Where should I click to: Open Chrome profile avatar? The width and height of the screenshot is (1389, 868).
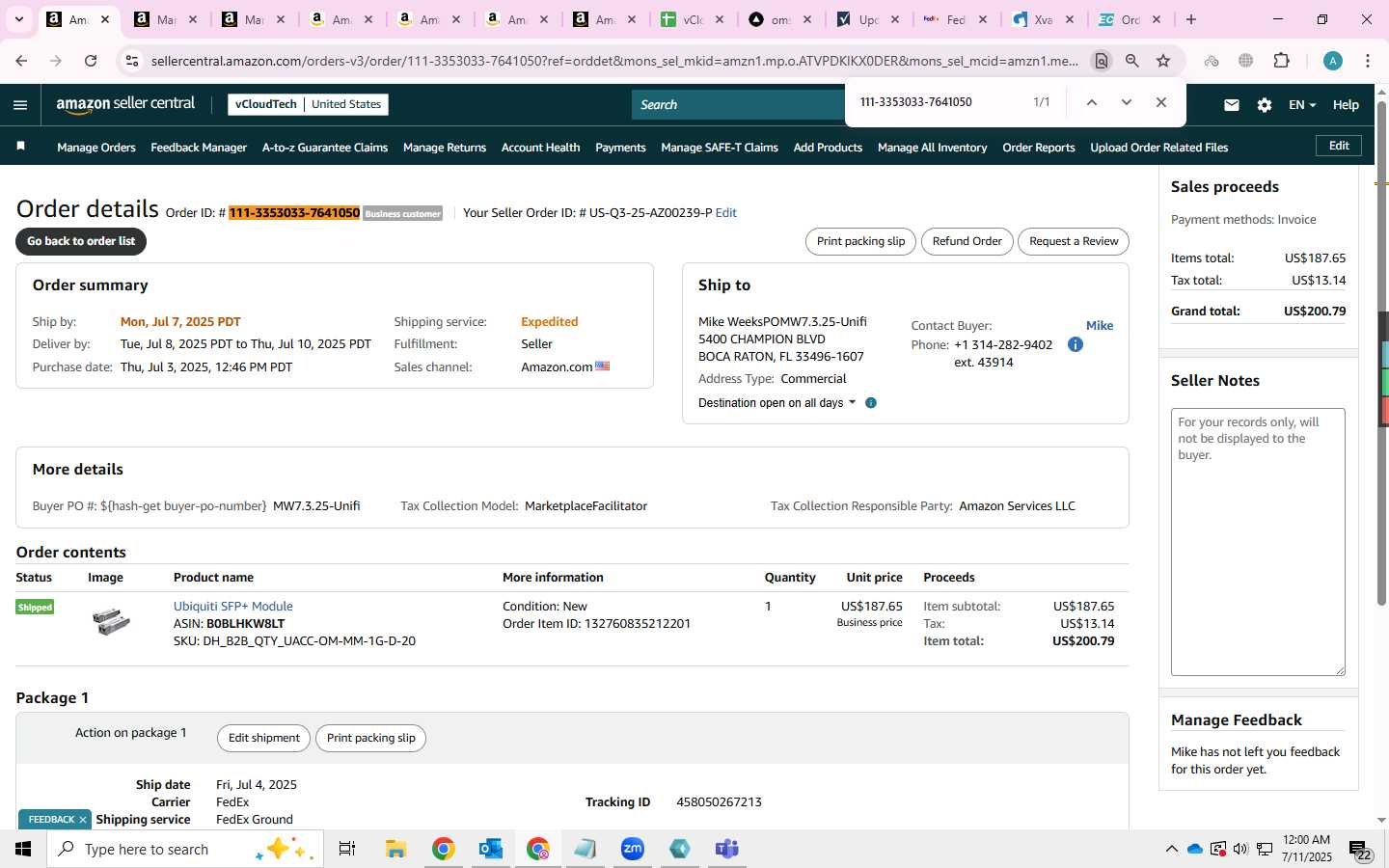click(x=1333, y=61)
